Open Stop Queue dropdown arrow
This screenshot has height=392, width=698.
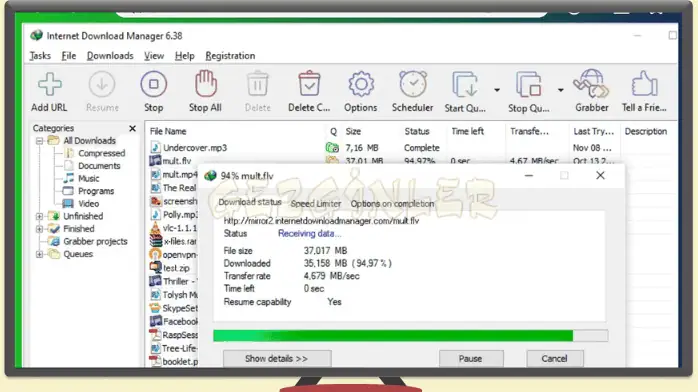[560, 90]
